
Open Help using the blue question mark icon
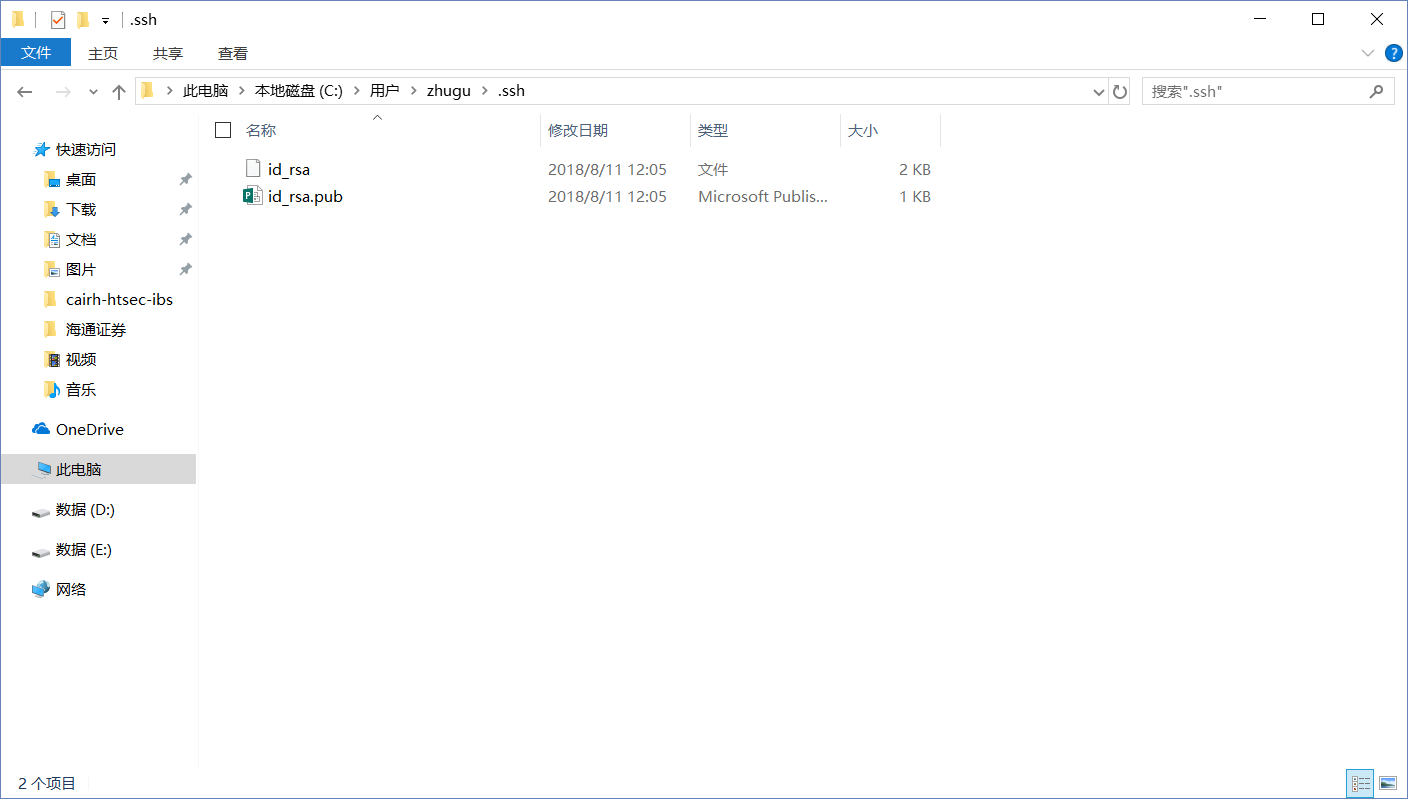(1393, 53)
